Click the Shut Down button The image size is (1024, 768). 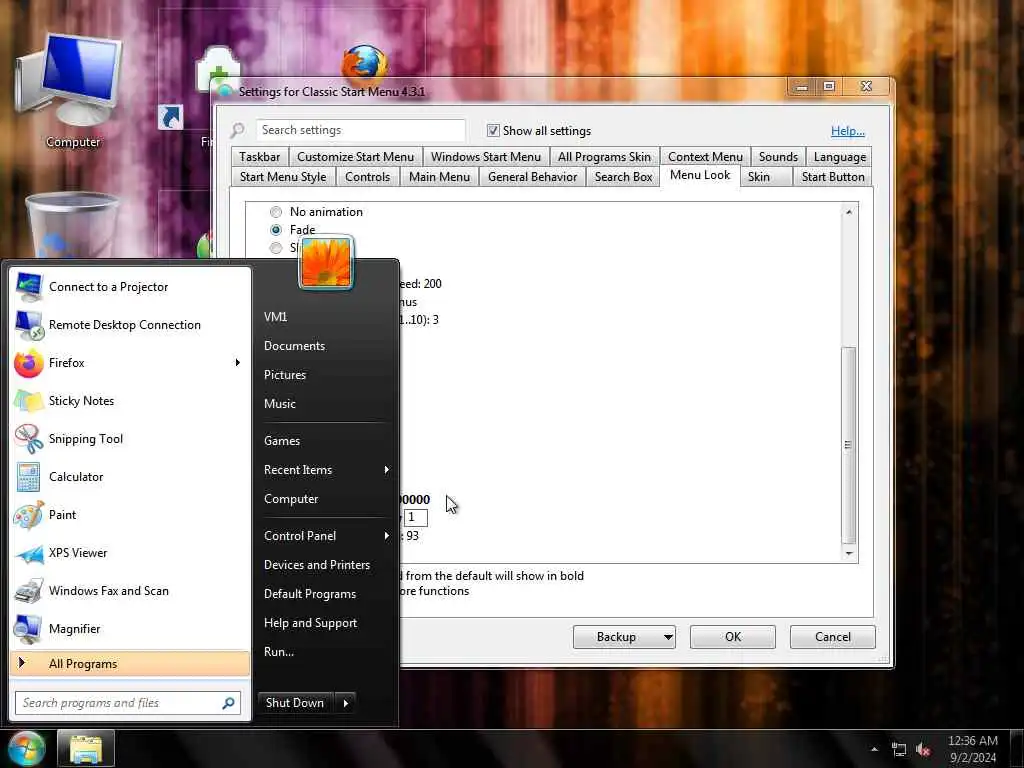coord(295,703)
